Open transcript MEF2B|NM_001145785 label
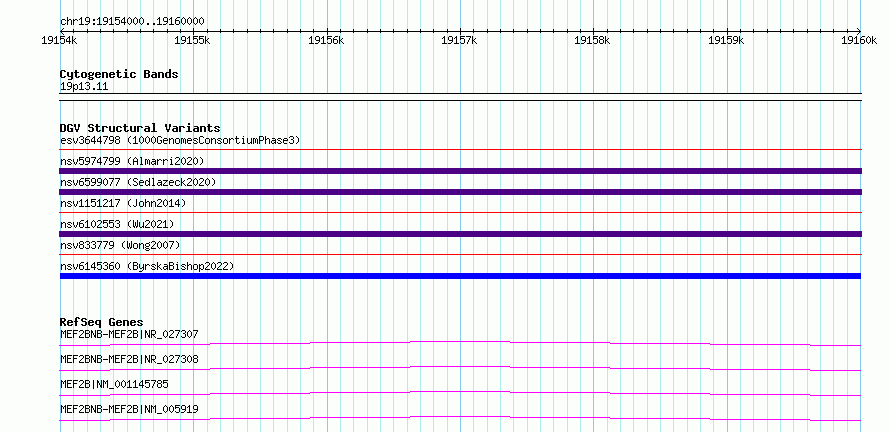The image size is (890, 432). click(114, 384)
